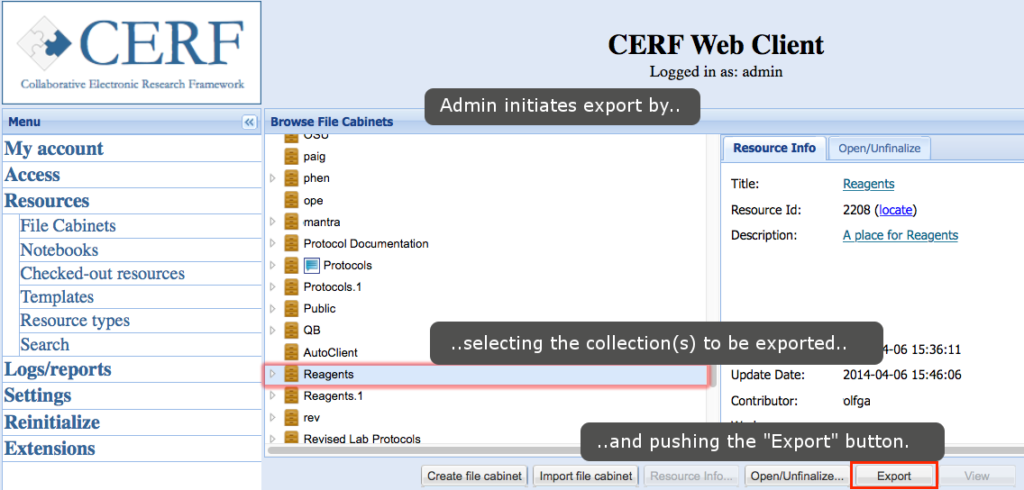Select the AutoClient tree row
The image size is (1024, 490).
click(486, 352)
